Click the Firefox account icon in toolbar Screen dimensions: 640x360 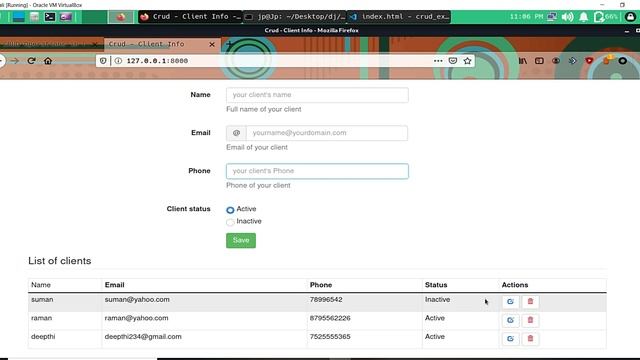556,61
